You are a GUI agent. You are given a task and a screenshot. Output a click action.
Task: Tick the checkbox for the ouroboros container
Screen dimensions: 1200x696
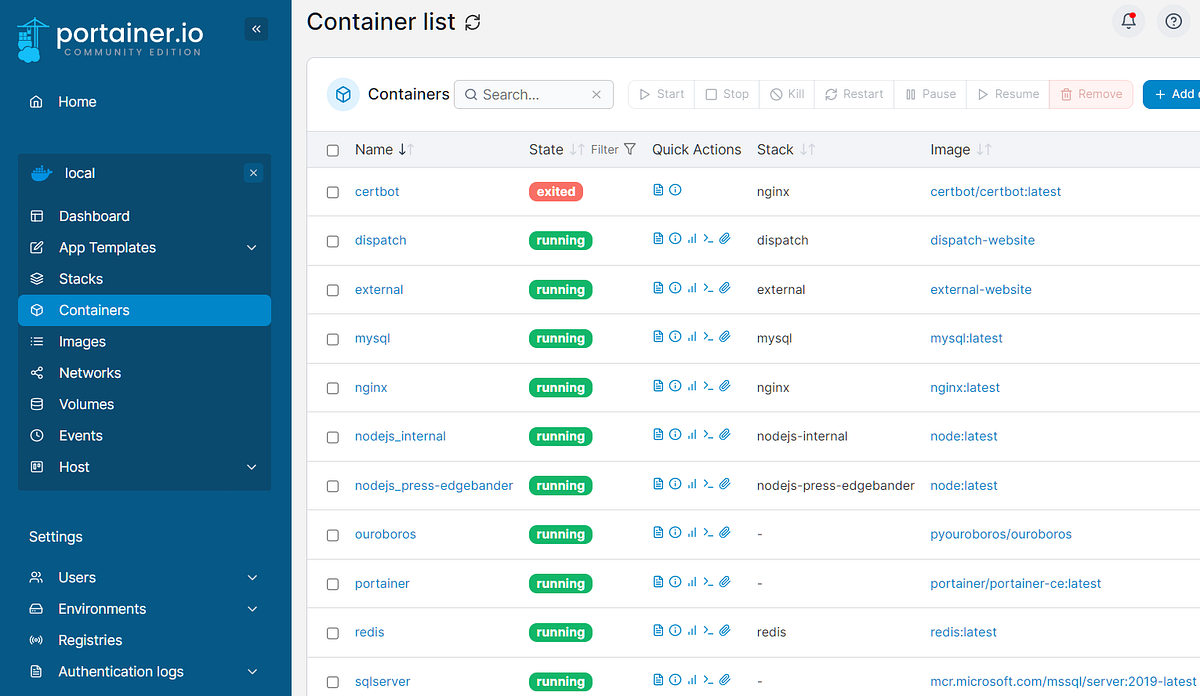coord(333,534)
